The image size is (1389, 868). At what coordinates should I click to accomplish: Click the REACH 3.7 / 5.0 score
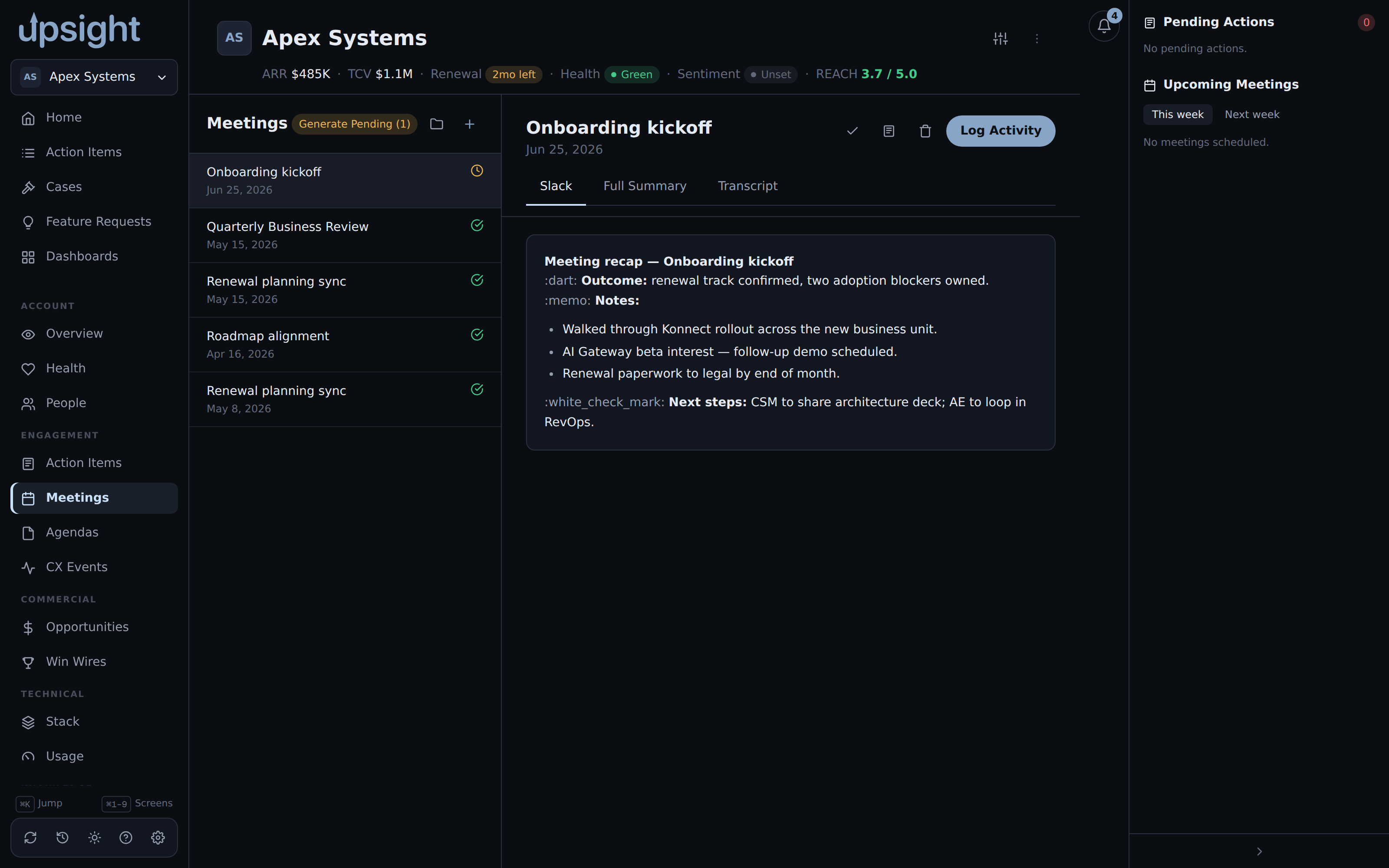click(889, 74)
